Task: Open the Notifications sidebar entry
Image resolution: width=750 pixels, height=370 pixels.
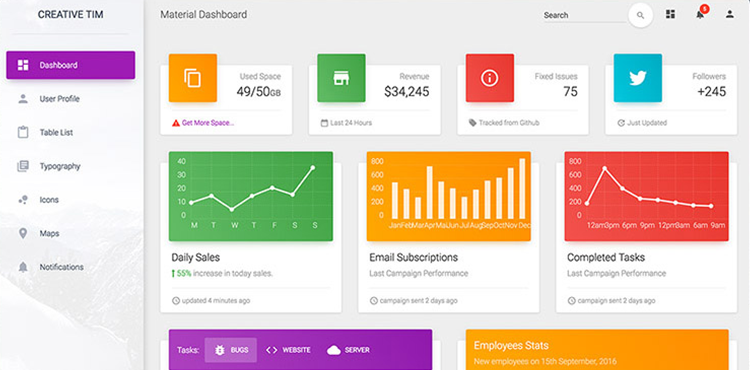Action: click(71, 267)
